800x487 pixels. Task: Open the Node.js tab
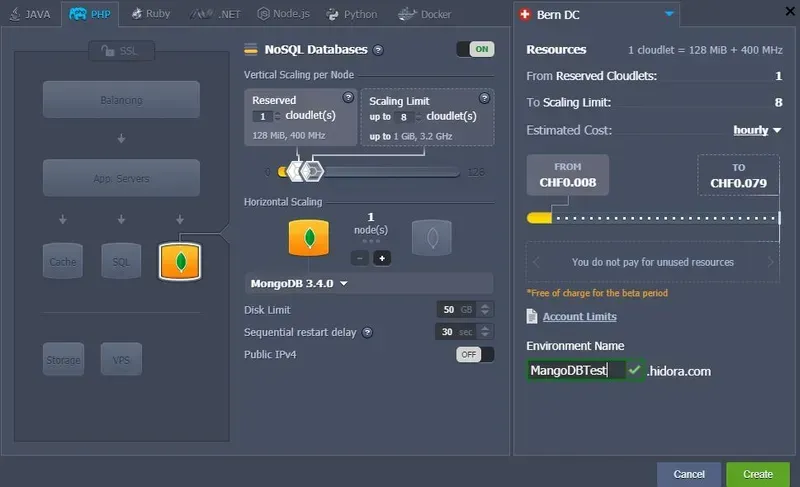click(x=283, y=14)
